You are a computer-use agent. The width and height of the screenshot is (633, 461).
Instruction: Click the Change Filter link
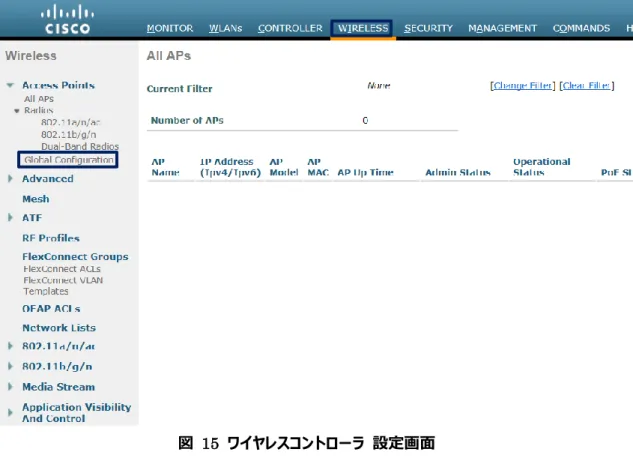(523, 86)
